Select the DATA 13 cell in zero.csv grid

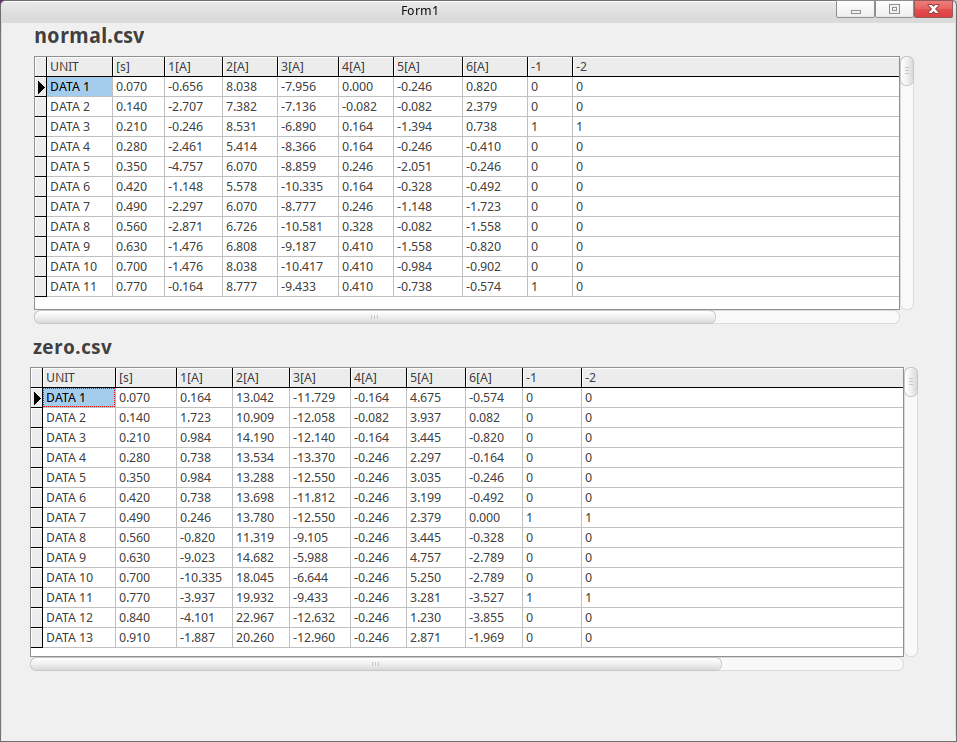pos(78,638)
